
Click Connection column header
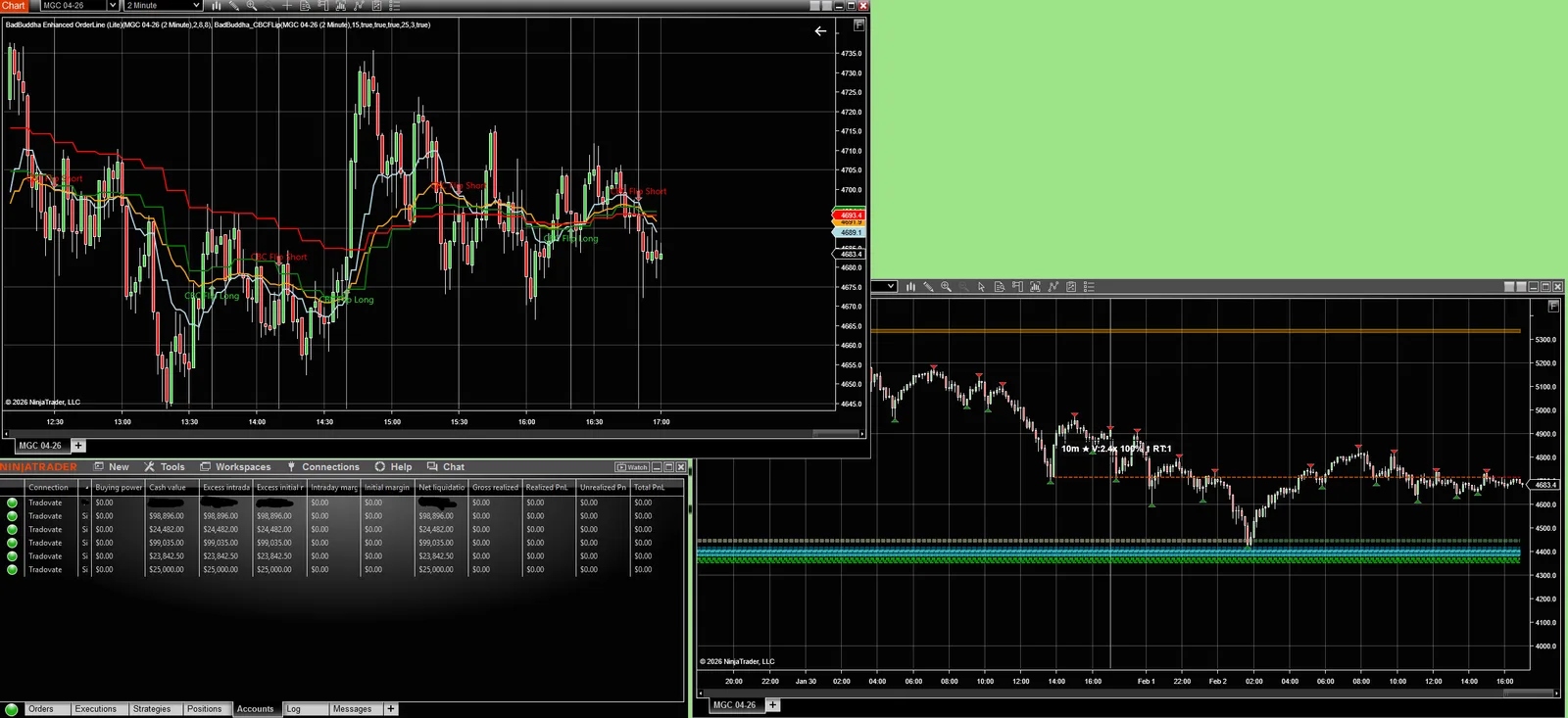point(49,487)
